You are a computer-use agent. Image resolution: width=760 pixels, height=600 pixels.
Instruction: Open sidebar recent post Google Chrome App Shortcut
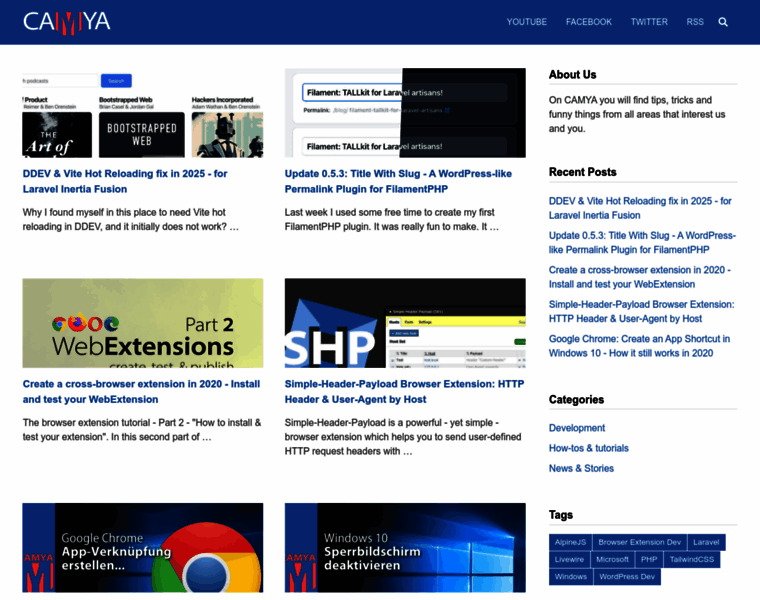click(x=639, y=346)
